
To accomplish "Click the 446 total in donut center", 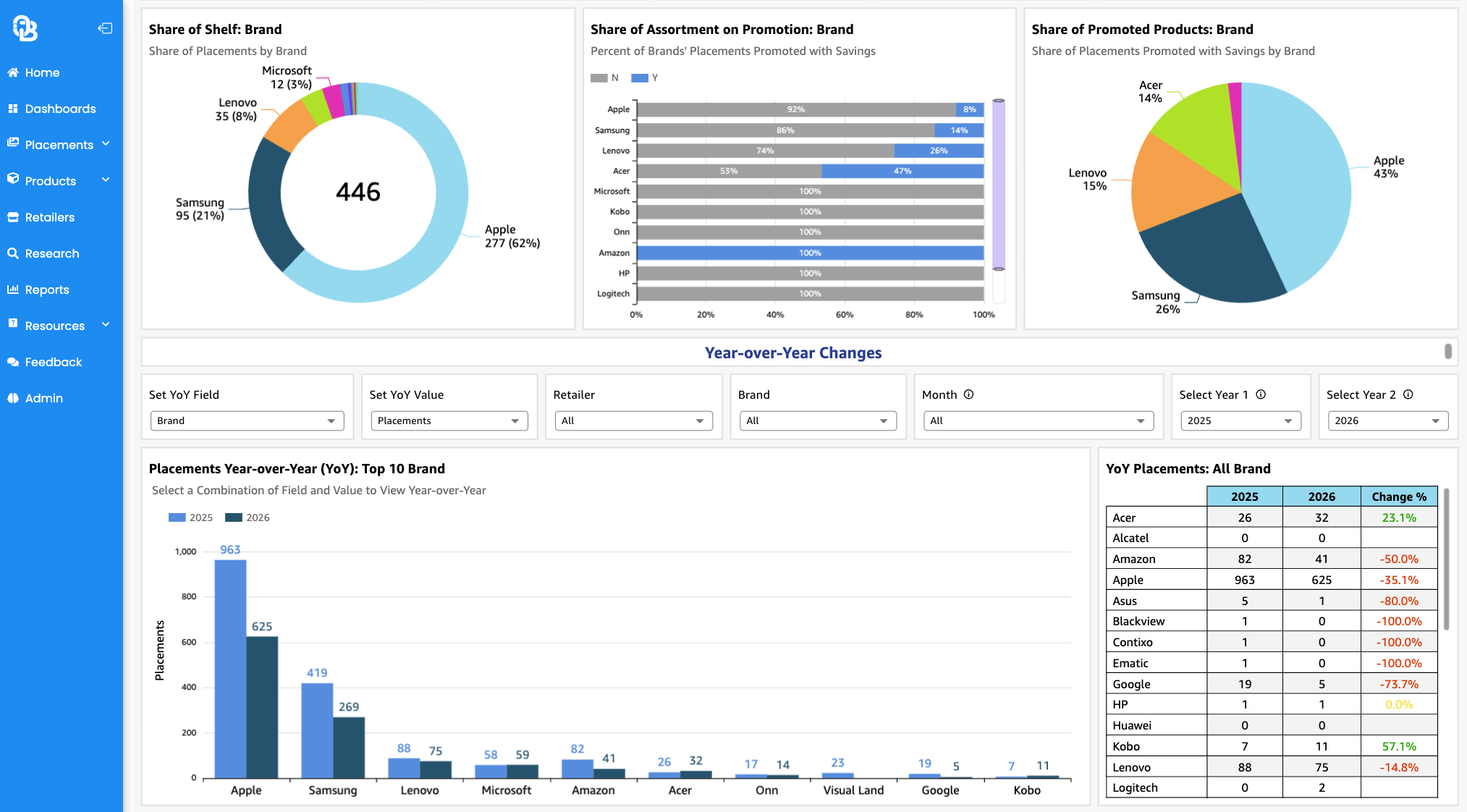I will (358, 192).
